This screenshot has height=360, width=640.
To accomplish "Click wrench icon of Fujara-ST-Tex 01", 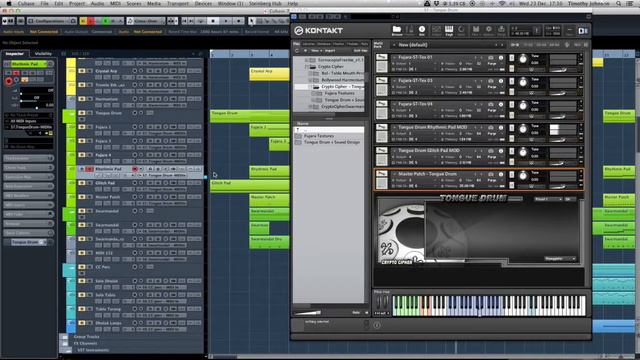I will [382, 57].
